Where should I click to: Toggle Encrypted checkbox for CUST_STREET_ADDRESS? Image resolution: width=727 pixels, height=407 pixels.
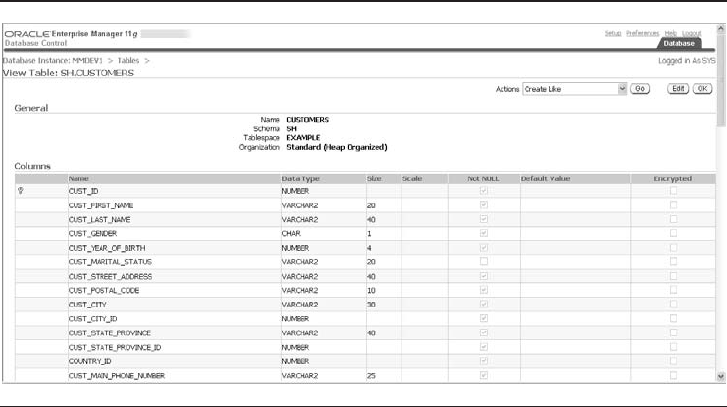click(x=673, y=276)
